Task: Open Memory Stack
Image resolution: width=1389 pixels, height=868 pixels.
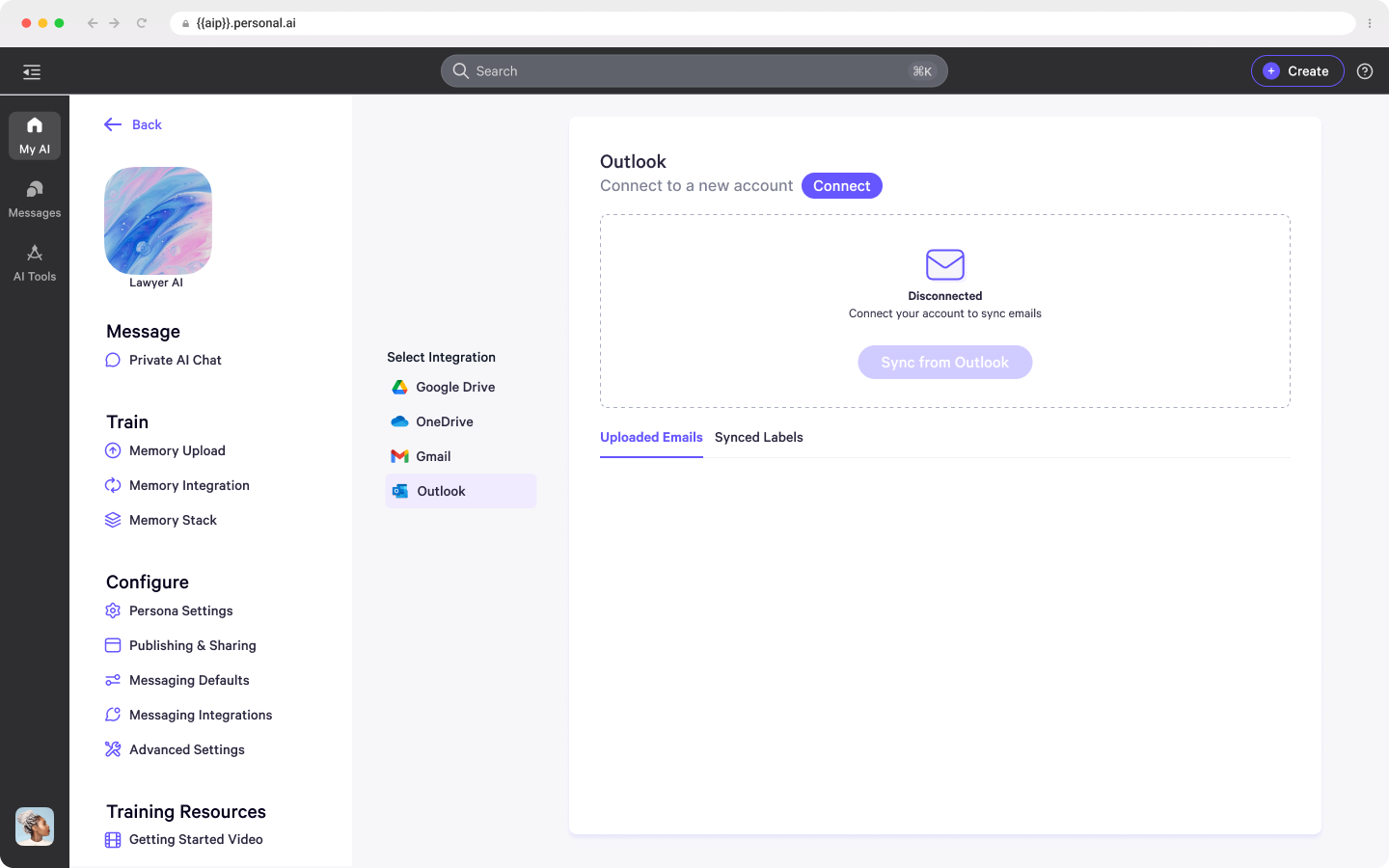Action: 161,520
